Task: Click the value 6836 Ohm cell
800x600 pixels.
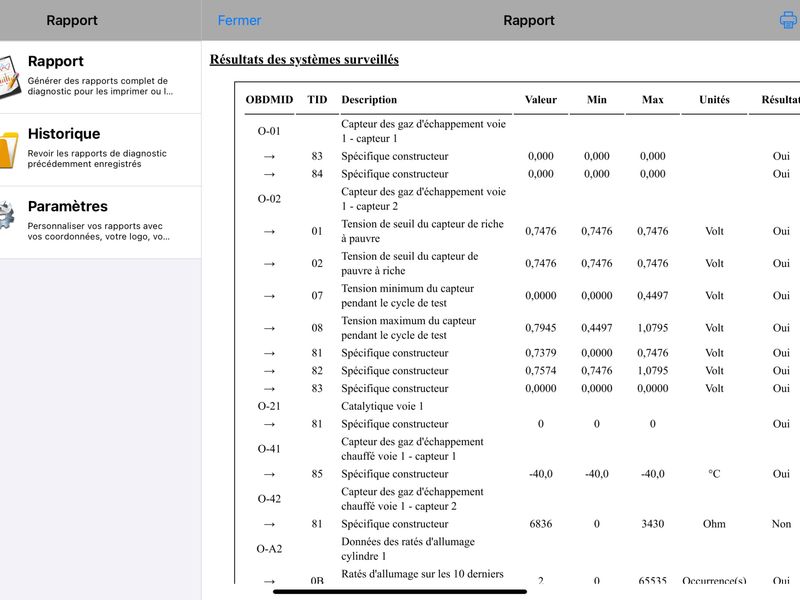Action: point(540,524)
